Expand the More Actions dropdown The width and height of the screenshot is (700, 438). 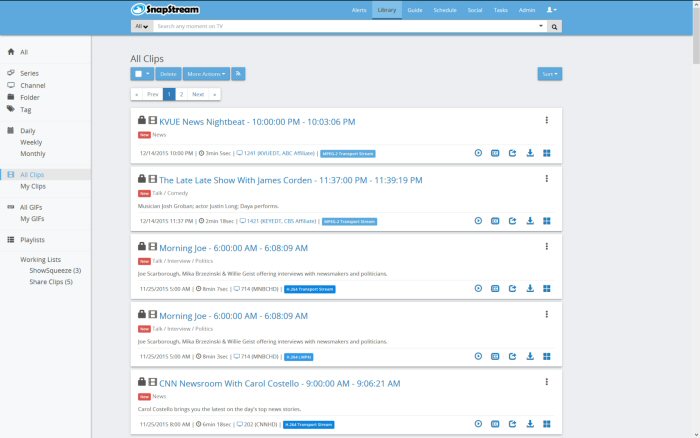click(206, 74)
